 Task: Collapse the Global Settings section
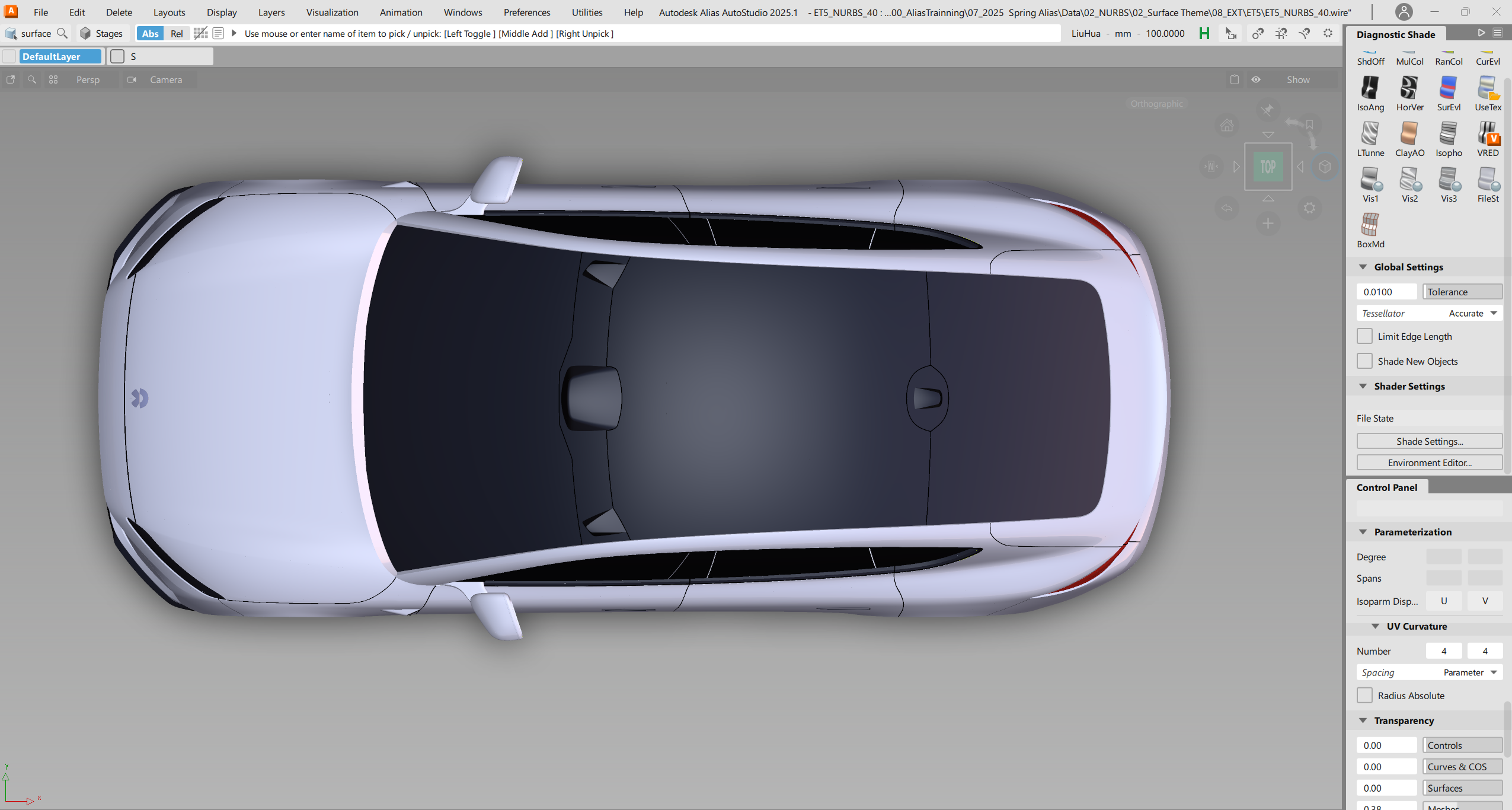coord(1363,267)
